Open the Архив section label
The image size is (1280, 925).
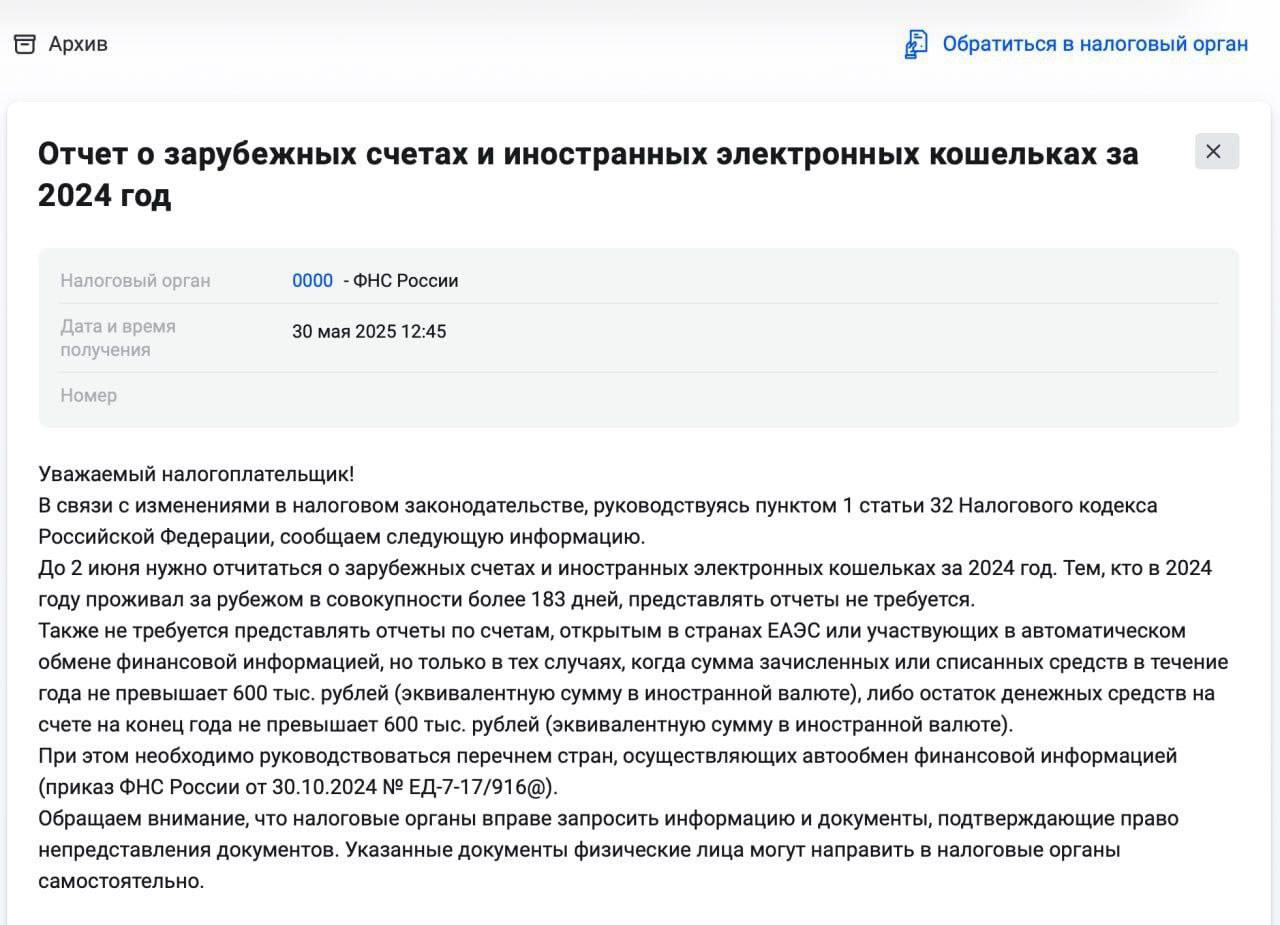click(78, 44)
